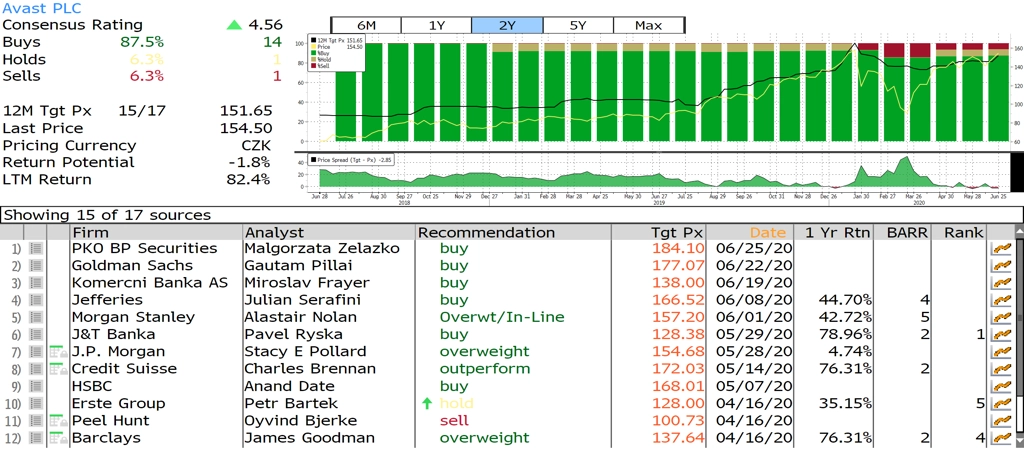Click yellow Price legend swatch
Viewport: 1024px width, 451px height.
pos(313,47)
